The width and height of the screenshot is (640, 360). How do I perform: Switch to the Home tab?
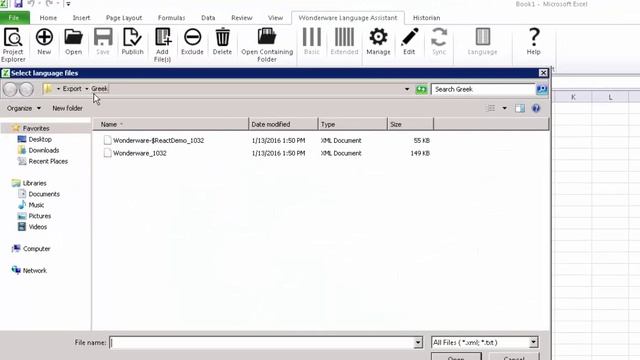coord(48,18)
